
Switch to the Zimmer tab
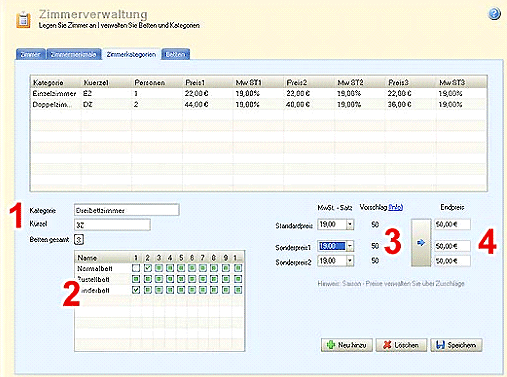(31, 54)
